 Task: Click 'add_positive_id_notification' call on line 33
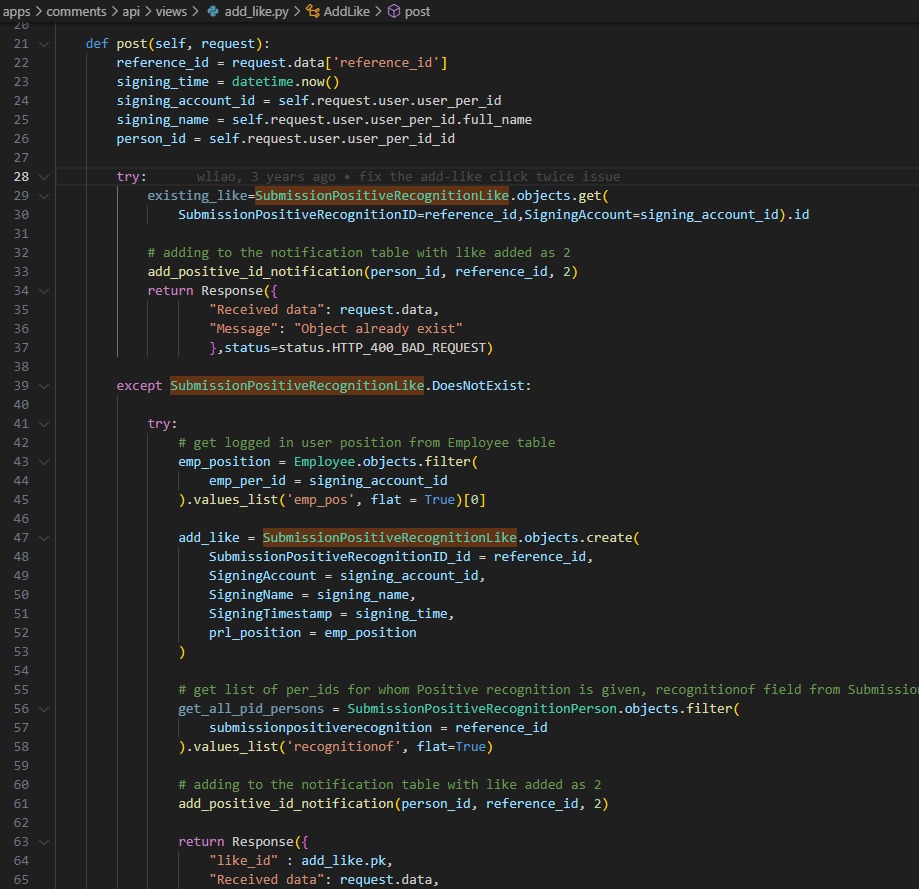click(255, 271)
